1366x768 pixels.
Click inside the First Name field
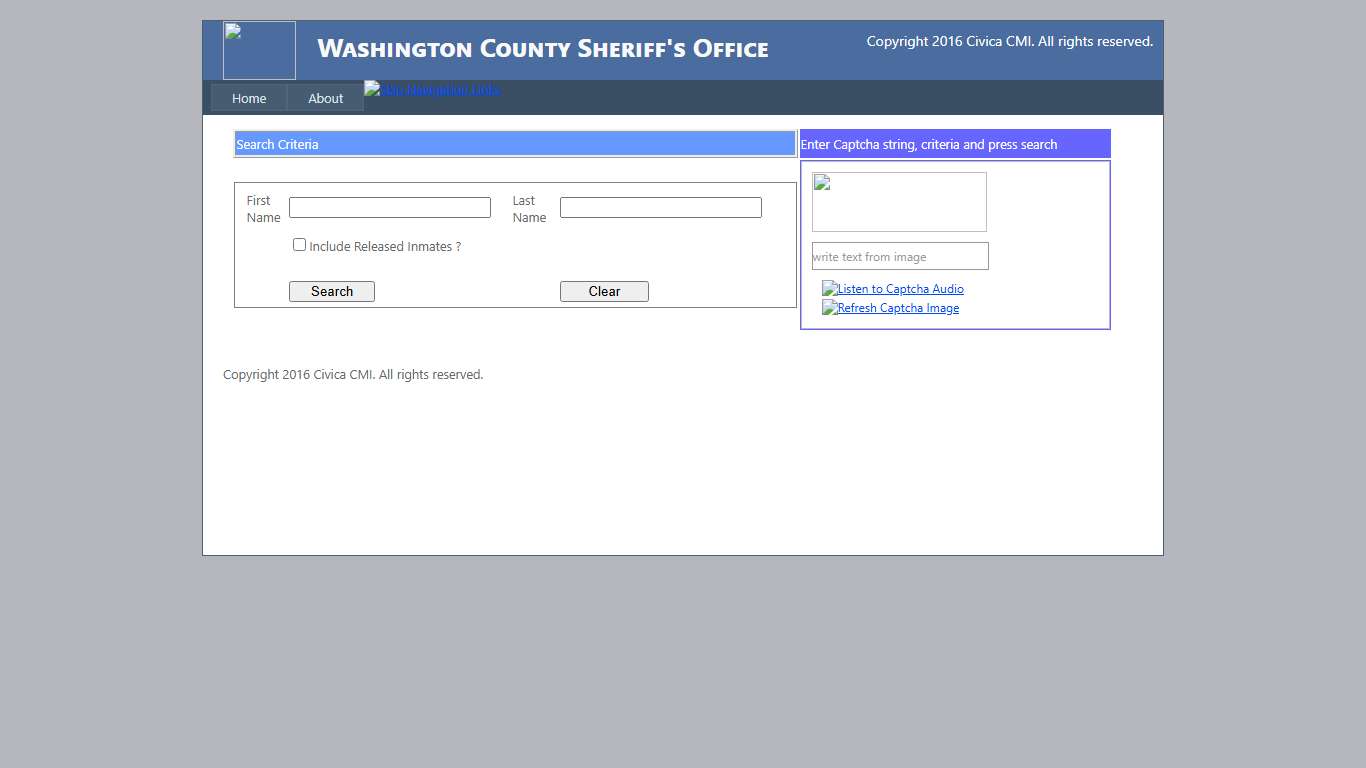click(389, 207)
